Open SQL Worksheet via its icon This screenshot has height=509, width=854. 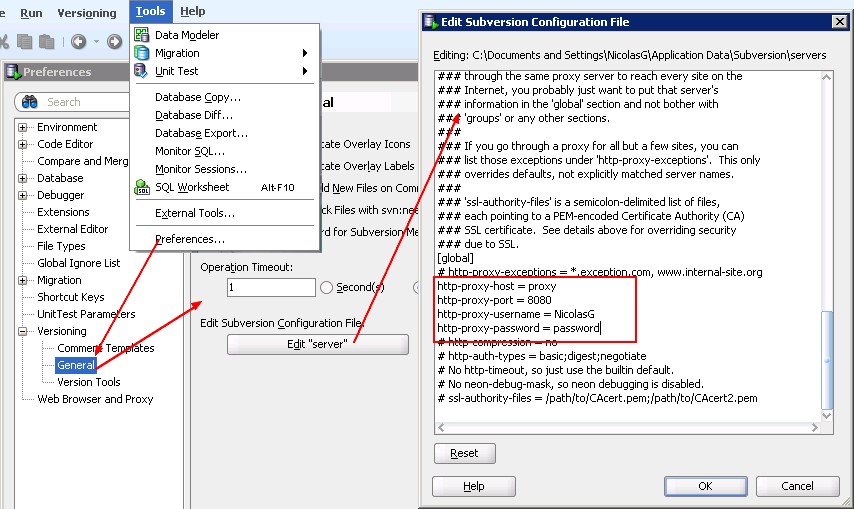[x=142, y=187]
